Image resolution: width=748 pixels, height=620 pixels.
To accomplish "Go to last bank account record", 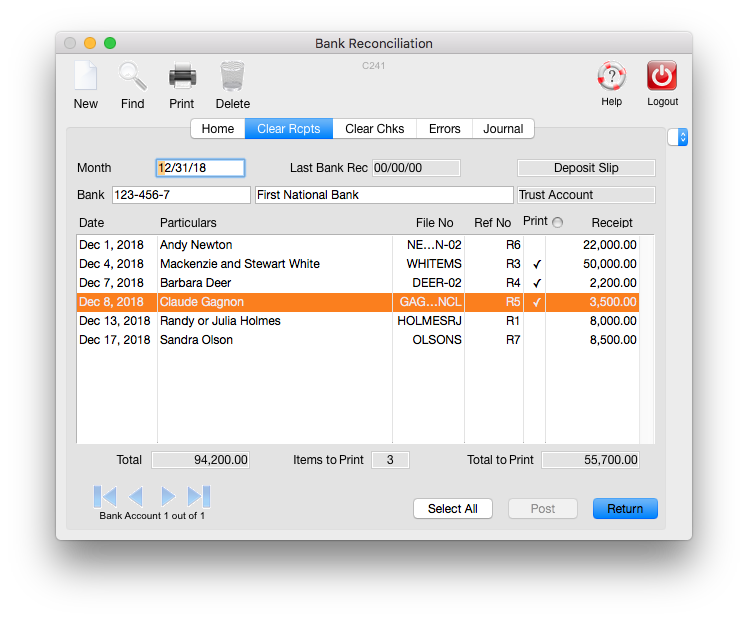I will [198, 496].
